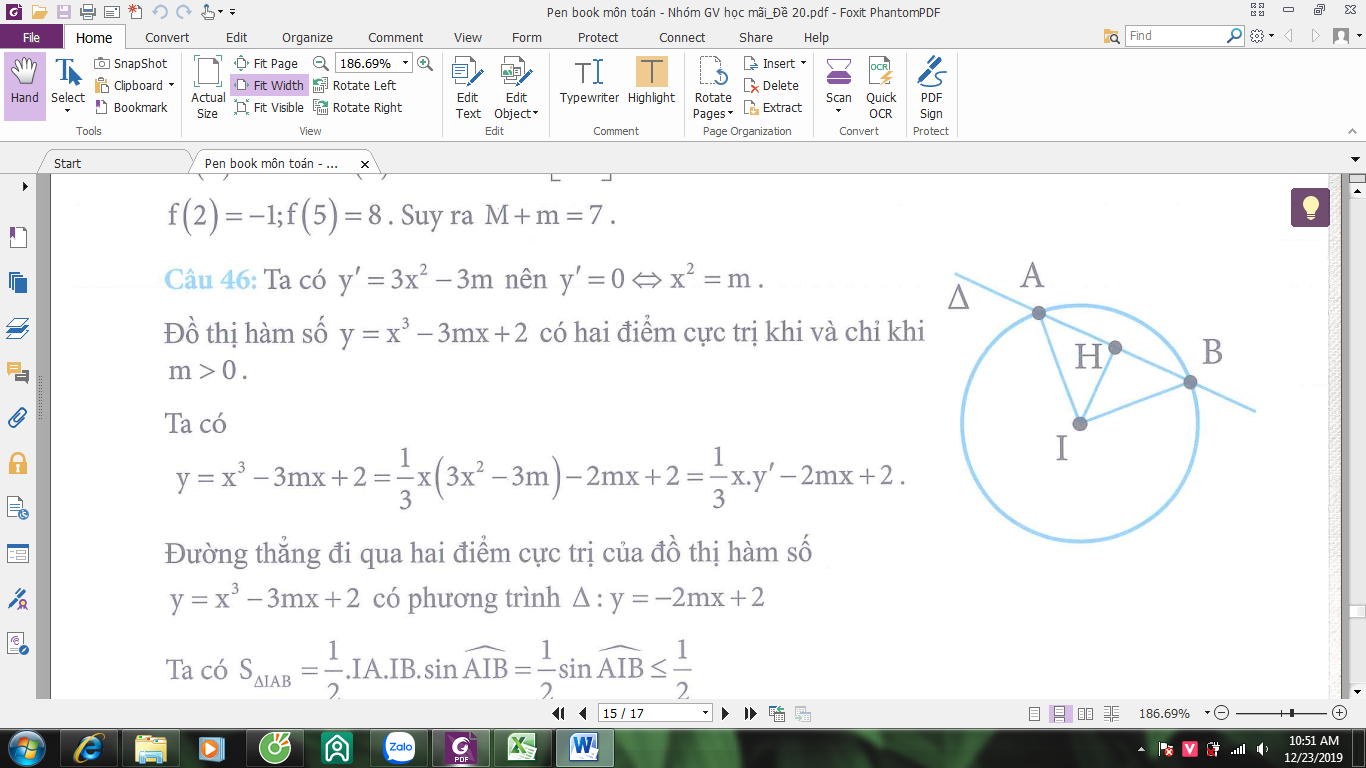Go to the next page with the arrow button

pyautogui.click(x=726, y=713)
